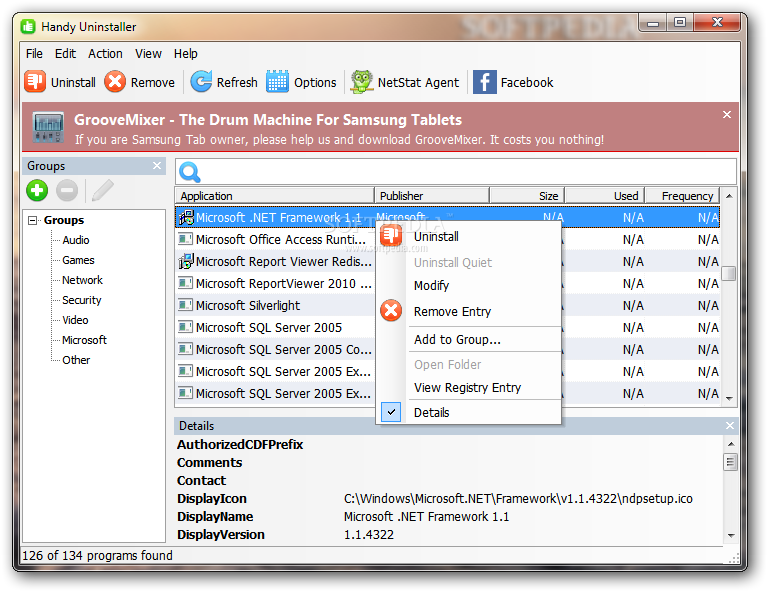
Task: Sort by Publisher column header
Action: click(x=432, y=196)
